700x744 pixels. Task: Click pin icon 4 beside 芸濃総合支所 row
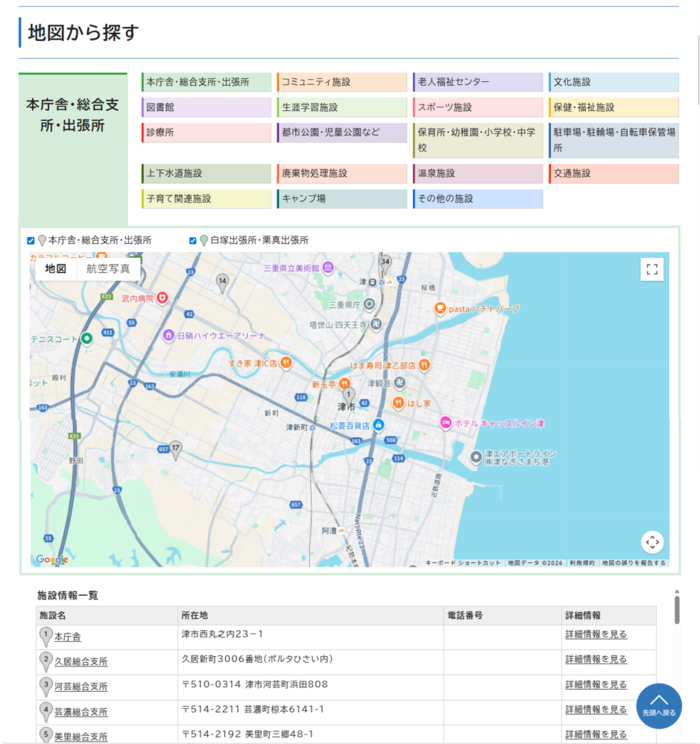click(46, 712)
